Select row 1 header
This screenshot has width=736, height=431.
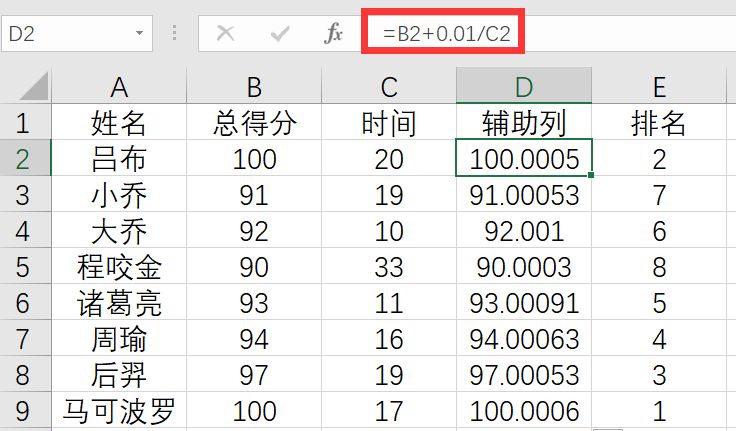(24, 123)
